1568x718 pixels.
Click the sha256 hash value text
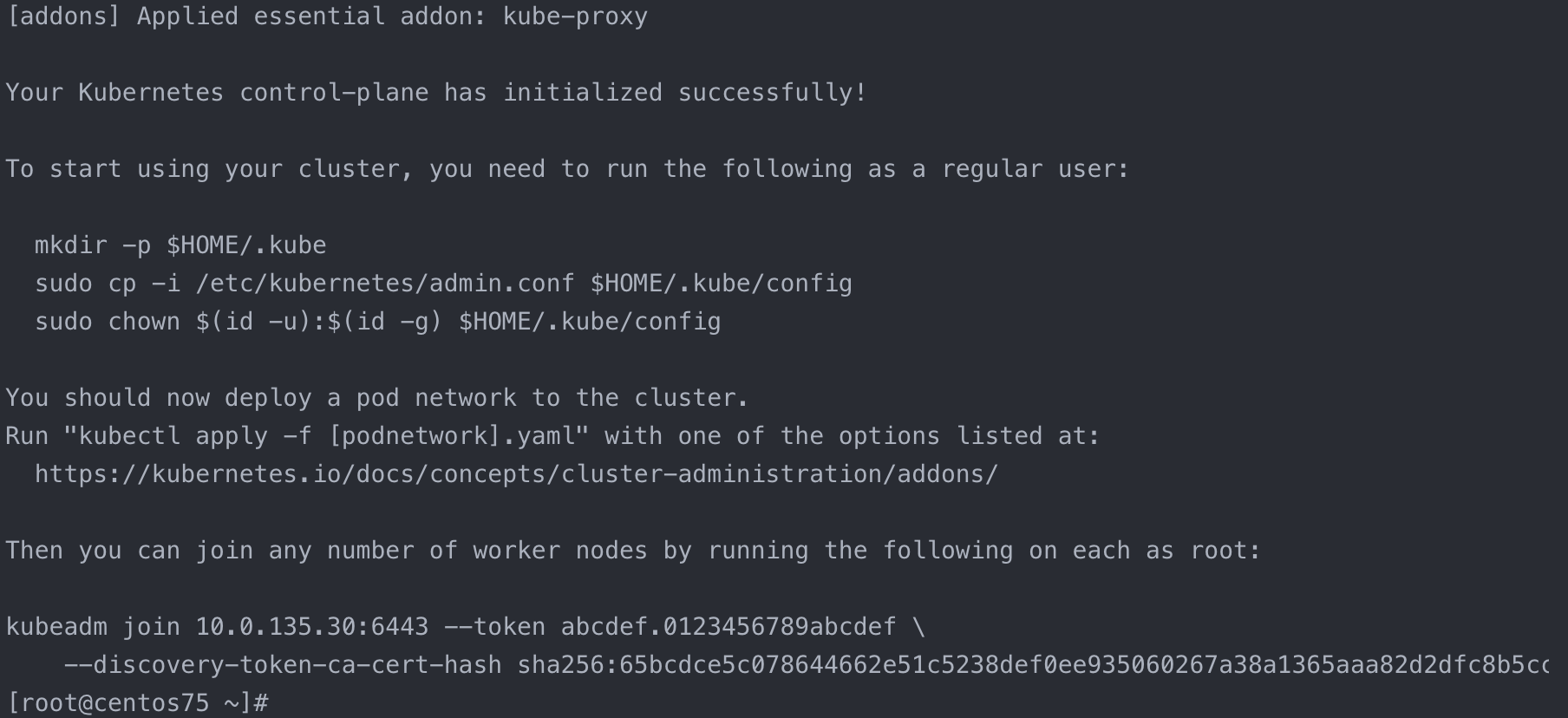(x=1032, y=665)
